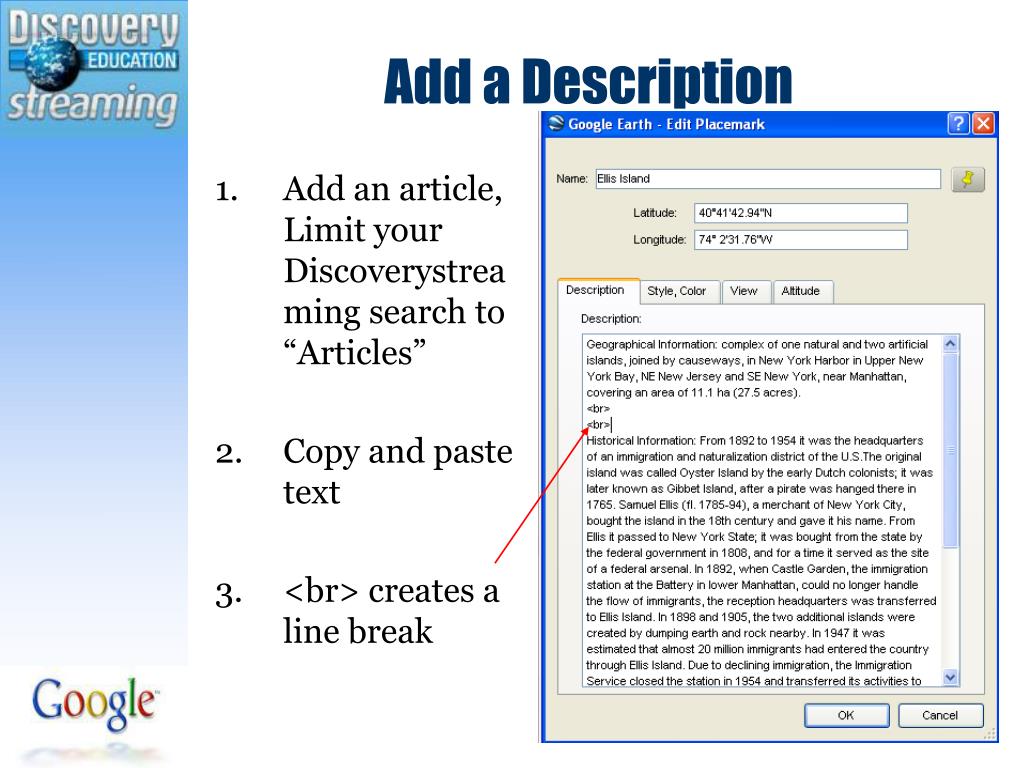Click the Google Earth logo in title bar

556,123
